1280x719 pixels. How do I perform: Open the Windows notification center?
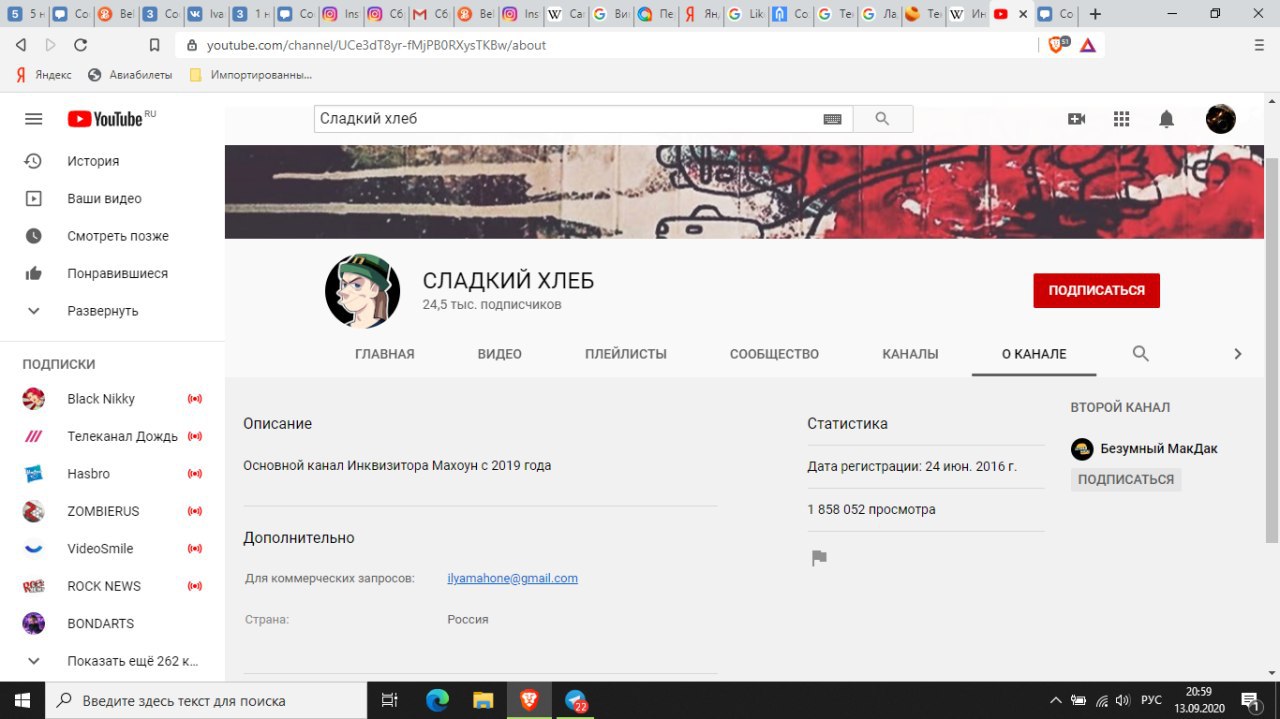pyautogui.click(x=1250, y=700)
